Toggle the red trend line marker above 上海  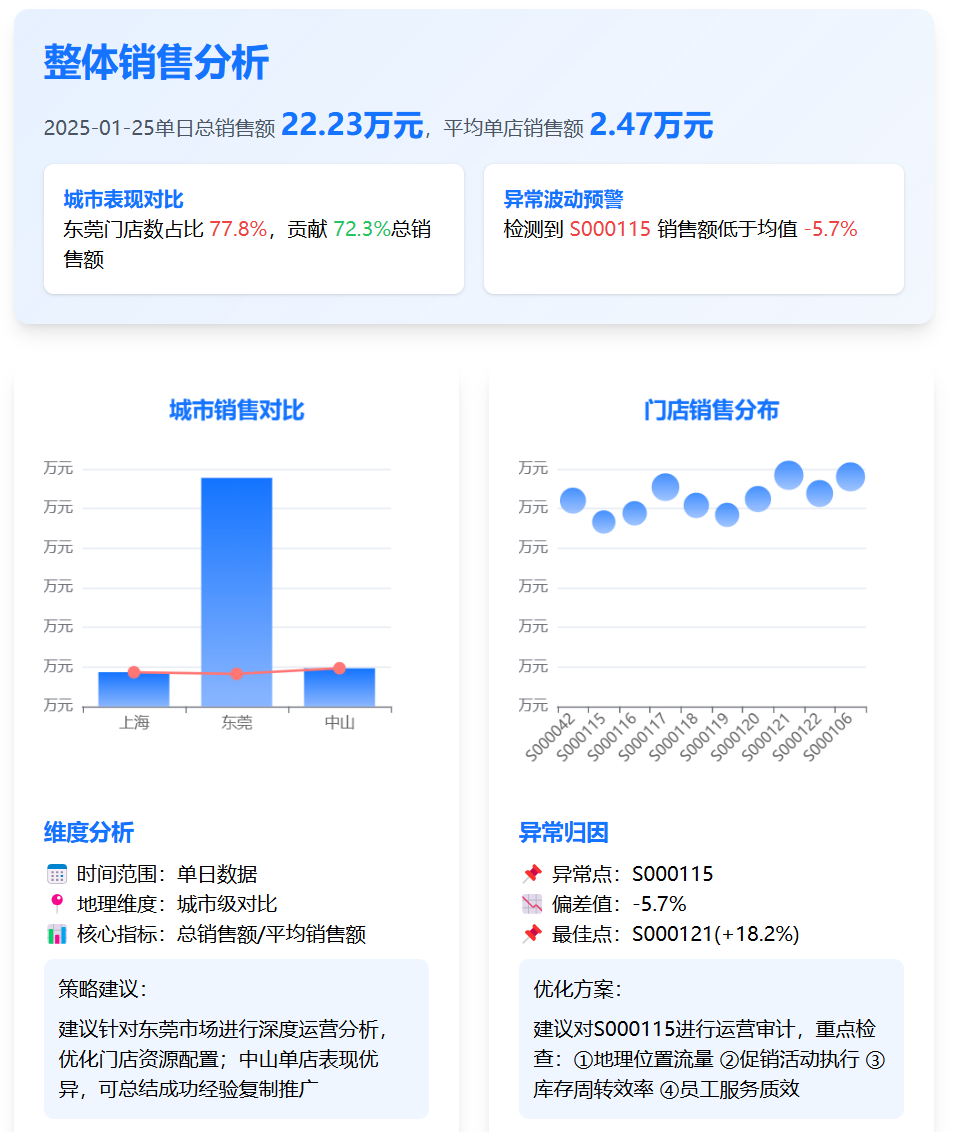click(133, 673)
